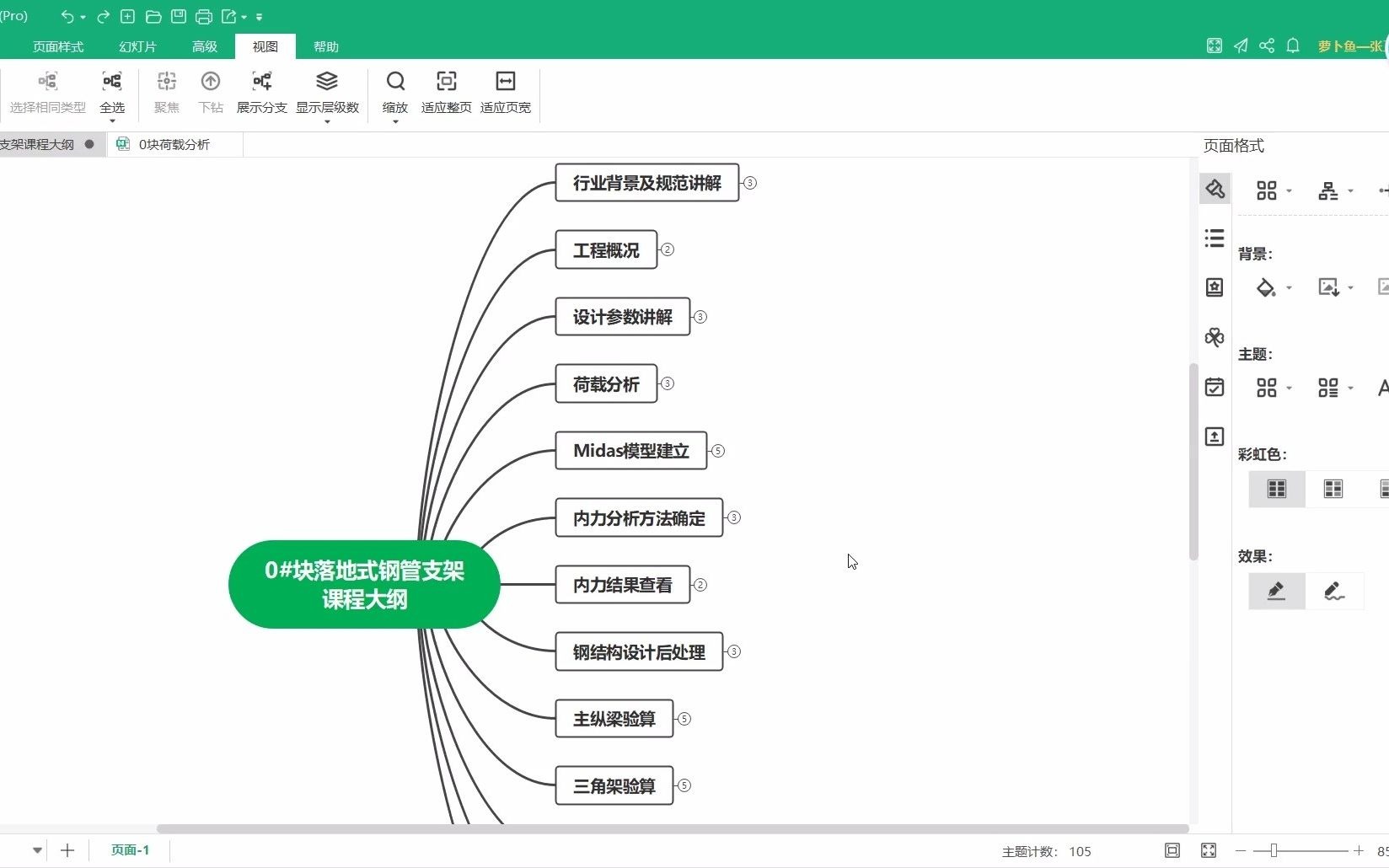Expand the 三角架验算 node's subtopics
Image resolution: width=1389 pixels, height=868 pixels.
click(x=684, y=785)
